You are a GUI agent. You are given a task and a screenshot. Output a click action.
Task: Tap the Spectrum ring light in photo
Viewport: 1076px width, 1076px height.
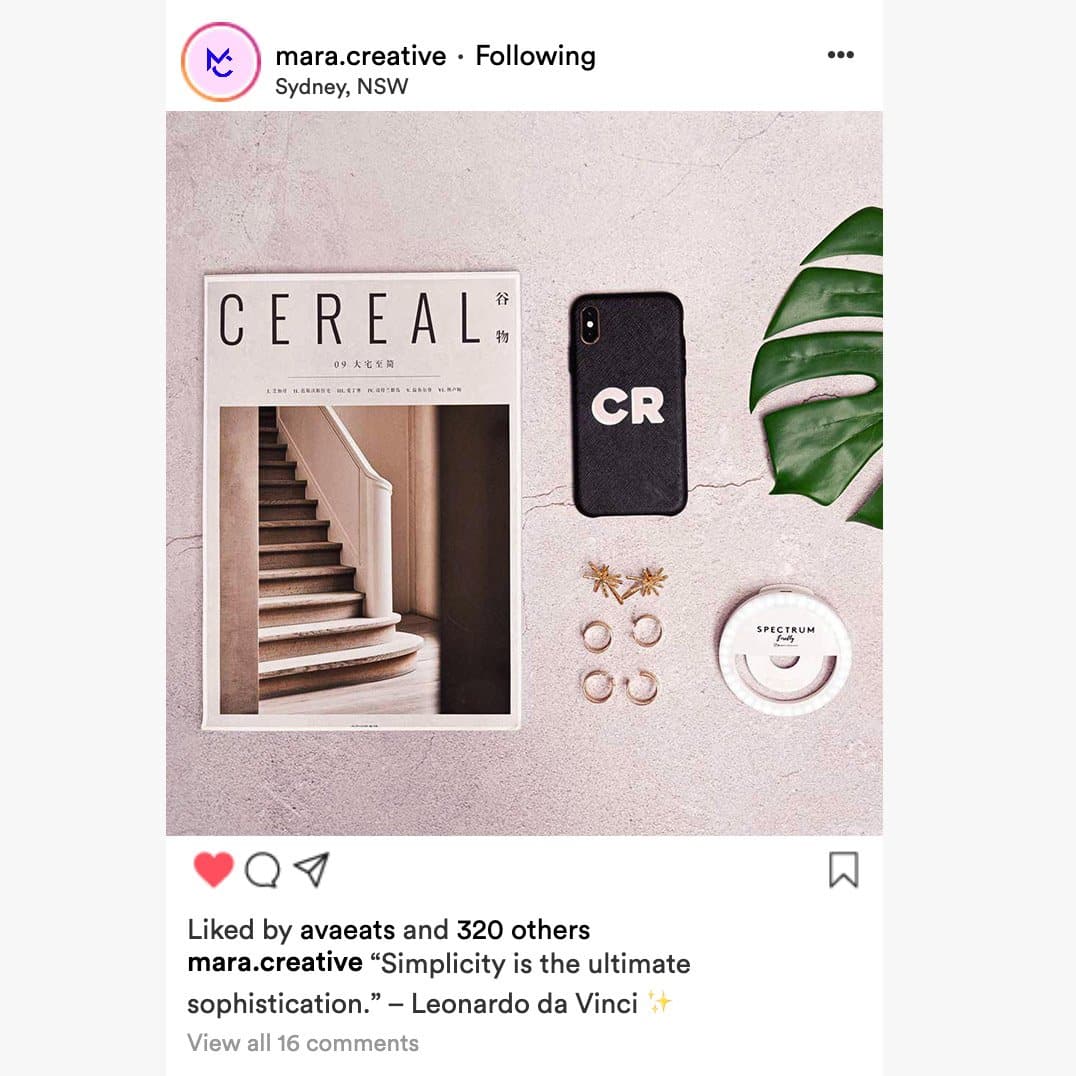[785, 650]
